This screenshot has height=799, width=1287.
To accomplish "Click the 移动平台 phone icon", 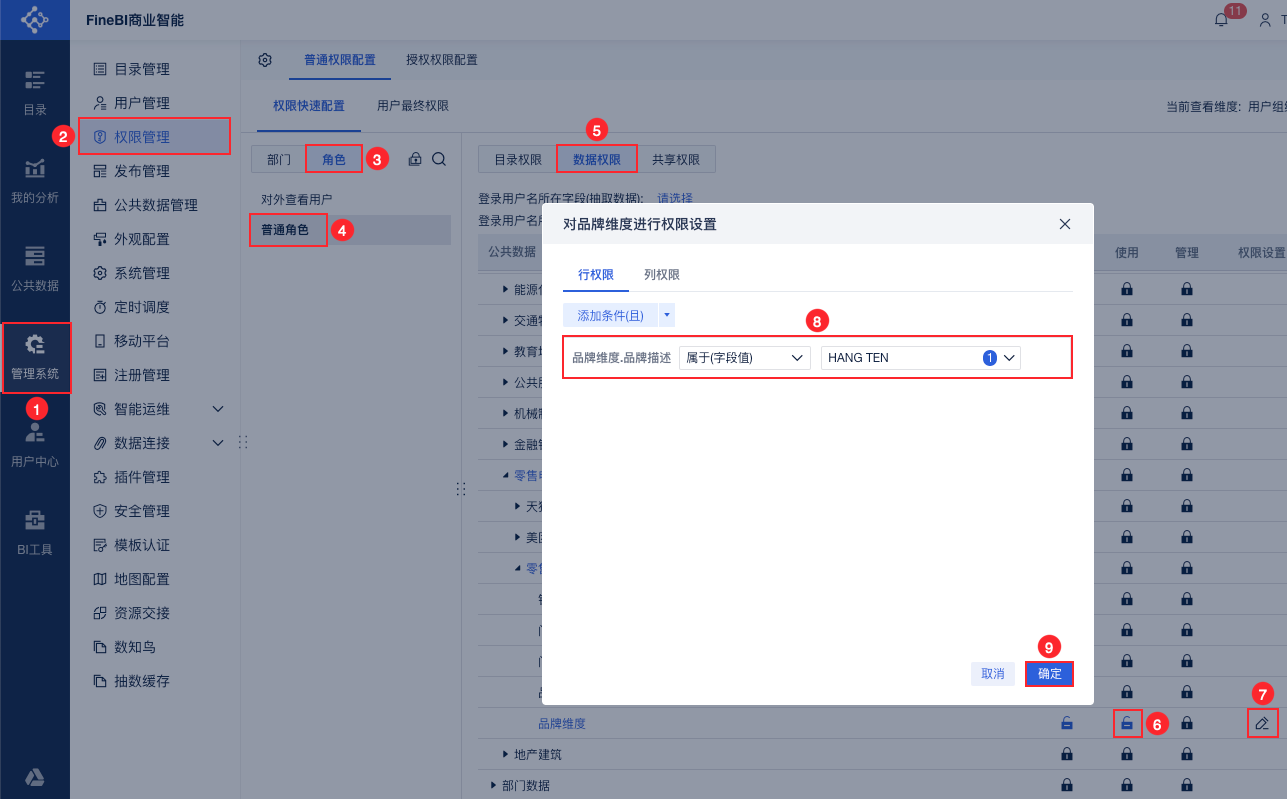I will (x=99, y=341).
